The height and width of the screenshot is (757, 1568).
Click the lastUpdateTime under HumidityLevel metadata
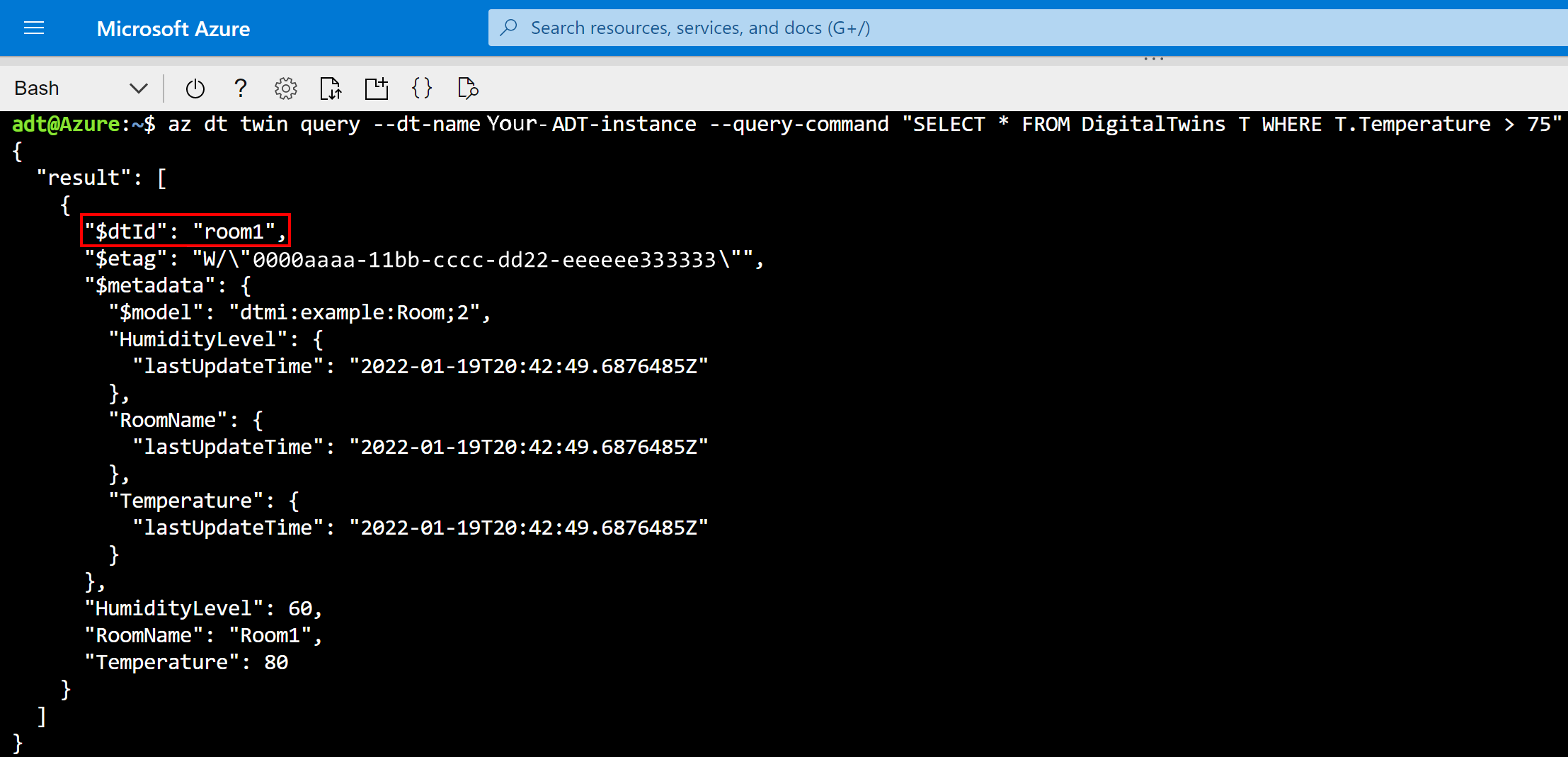click(420, 366)
